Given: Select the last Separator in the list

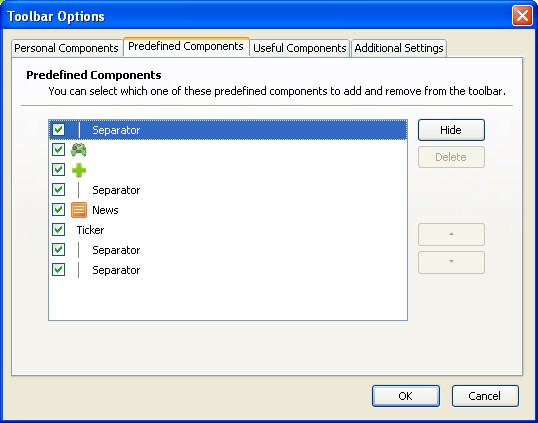Looking at the screenshot, I should (228, 270).
